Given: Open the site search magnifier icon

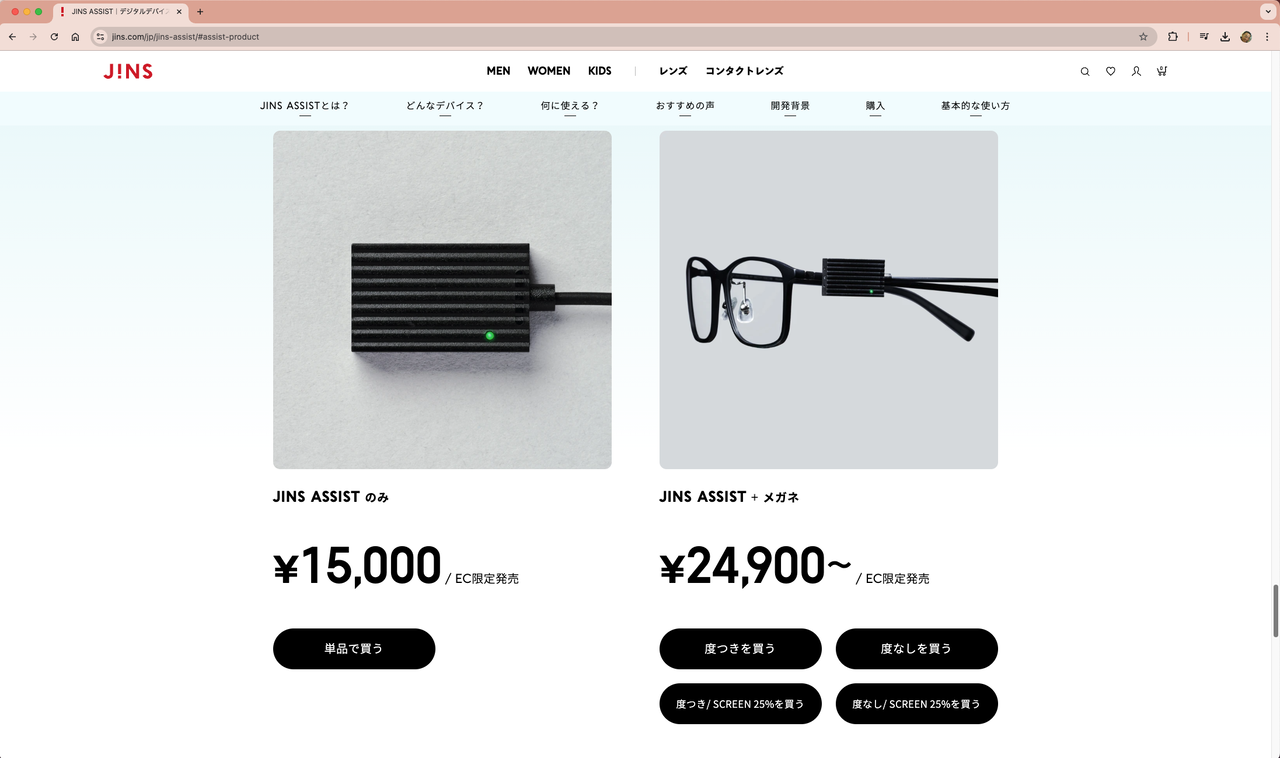Looking at the screenshot, I should point(1085,71).
